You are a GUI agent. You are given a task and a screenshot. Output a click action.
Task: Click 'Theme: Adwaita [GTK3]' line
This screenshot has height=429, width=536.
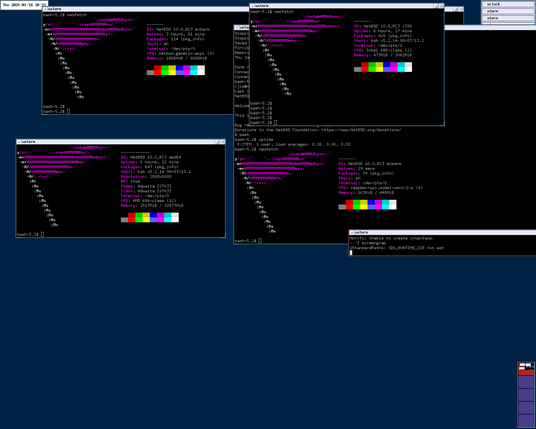146,186
